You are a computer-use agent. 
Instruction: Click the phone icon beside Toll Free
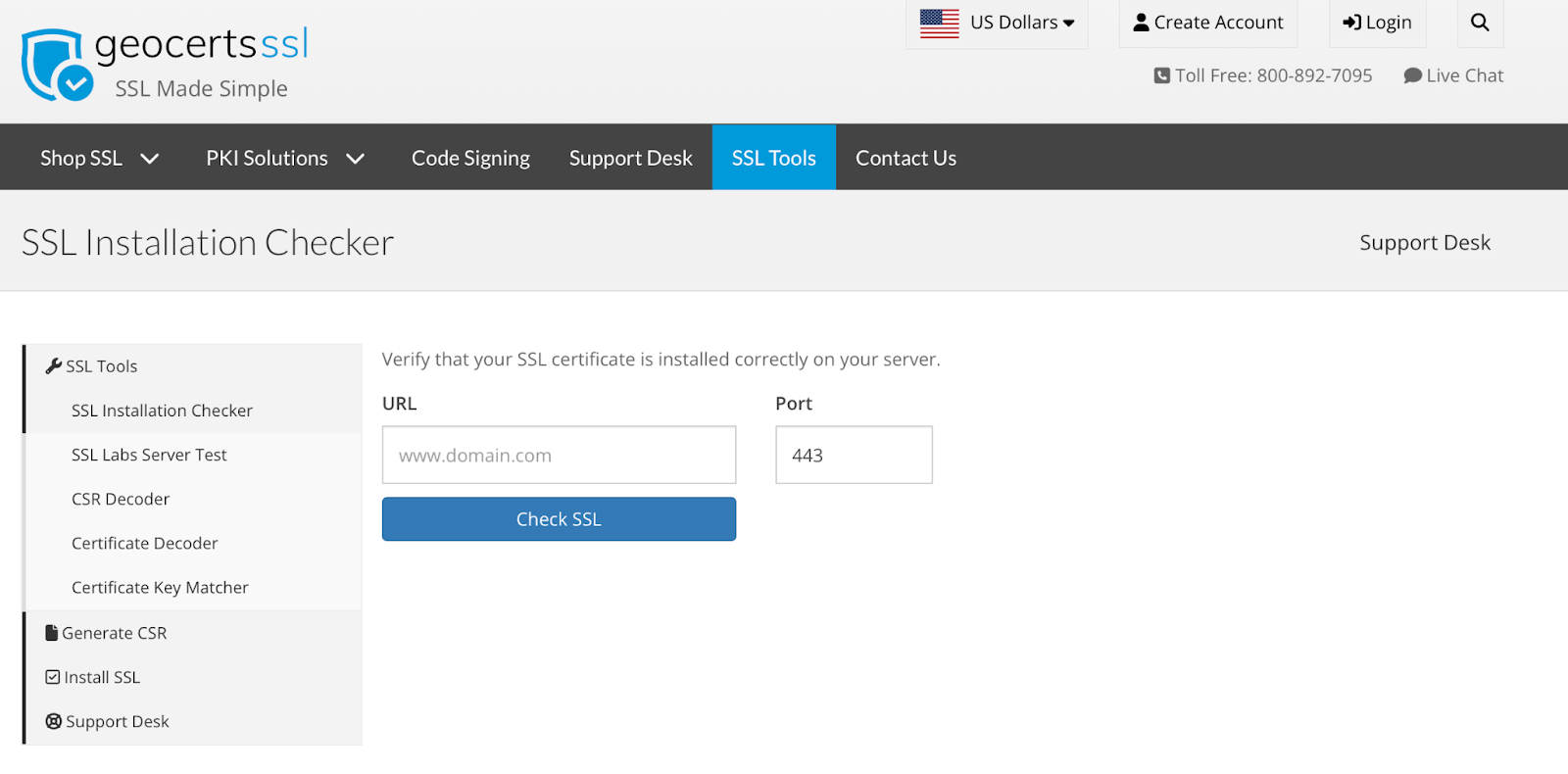point(1161,75)
